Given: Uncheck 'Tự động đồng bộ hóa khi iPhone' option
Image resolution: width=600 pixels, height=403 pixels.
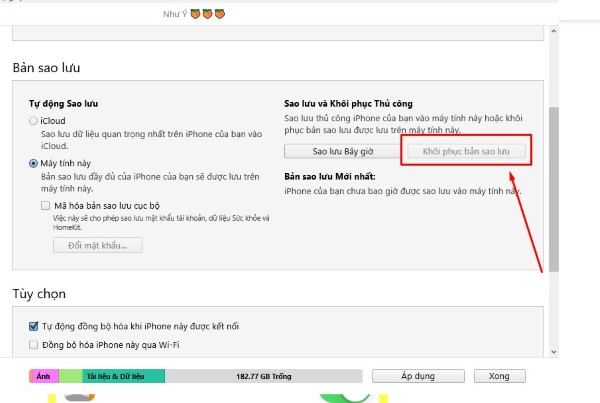Looking at the screenshot, I should pyautogui.click(x=34, y=326).
